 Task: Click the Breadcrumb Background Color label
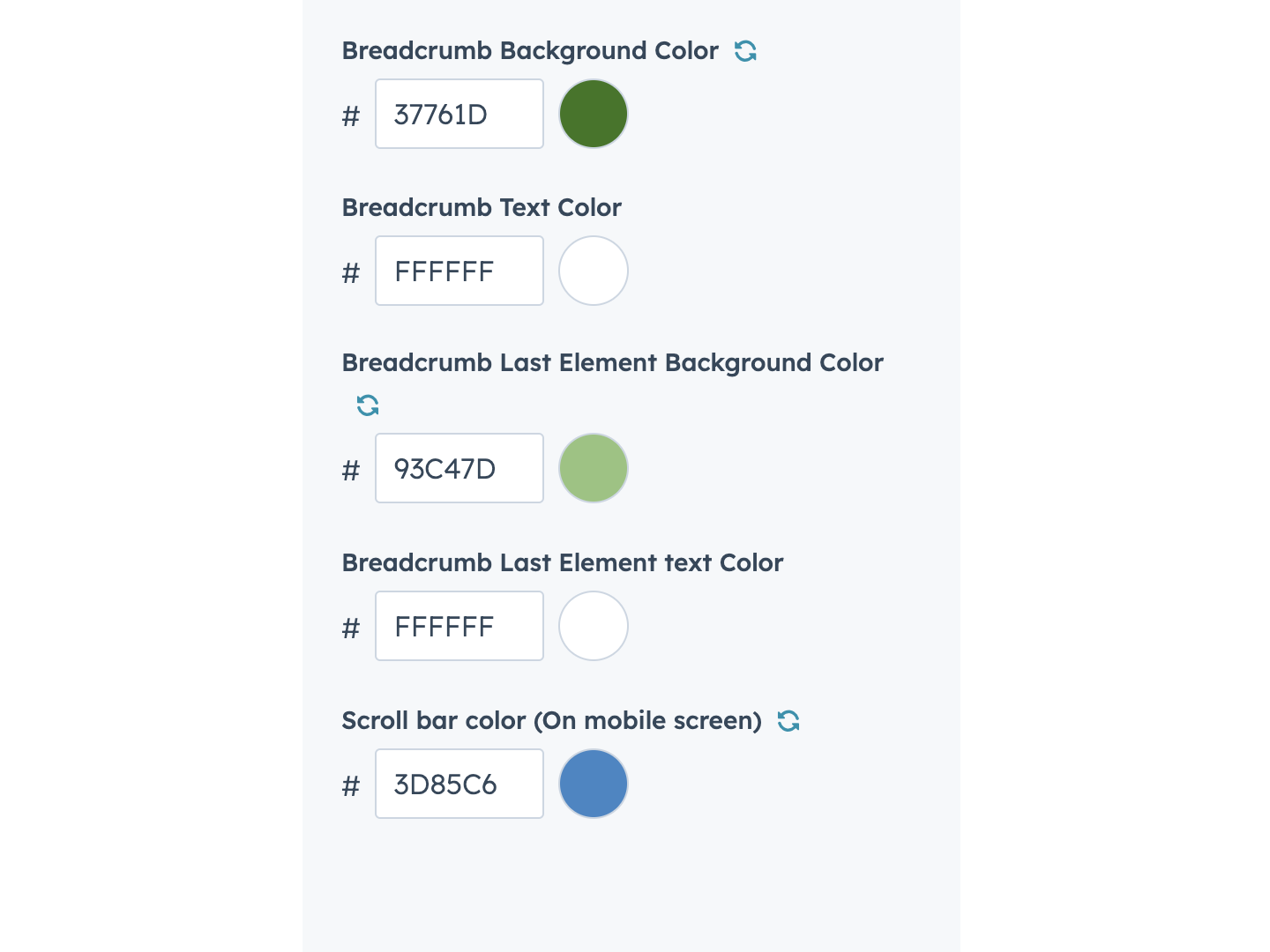coord(530,51)
